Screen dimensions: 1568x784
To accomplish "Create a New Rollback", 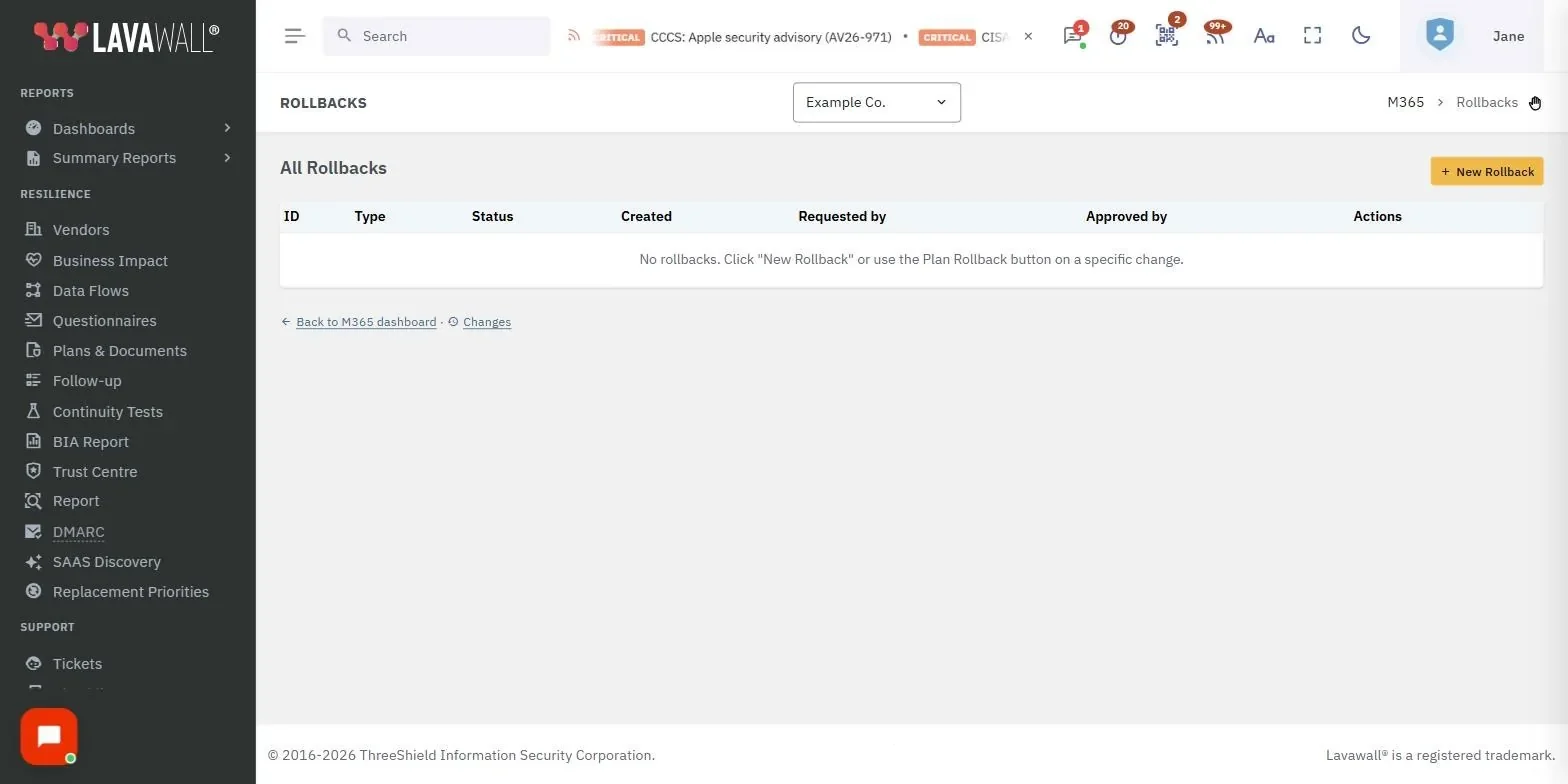I will click(x=1487, y=171).
